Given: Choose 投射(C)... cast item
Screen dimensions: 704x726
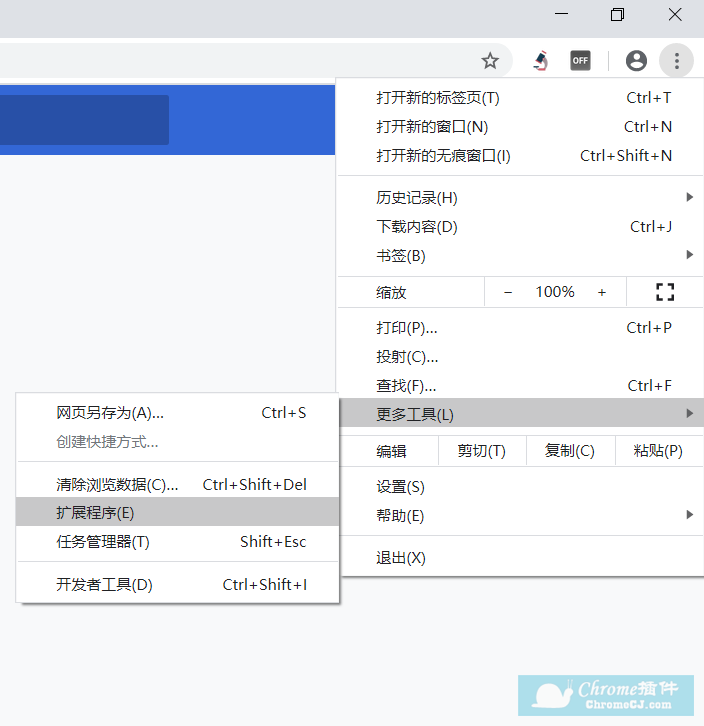Looking at the screenshot, I should point(521,357).
